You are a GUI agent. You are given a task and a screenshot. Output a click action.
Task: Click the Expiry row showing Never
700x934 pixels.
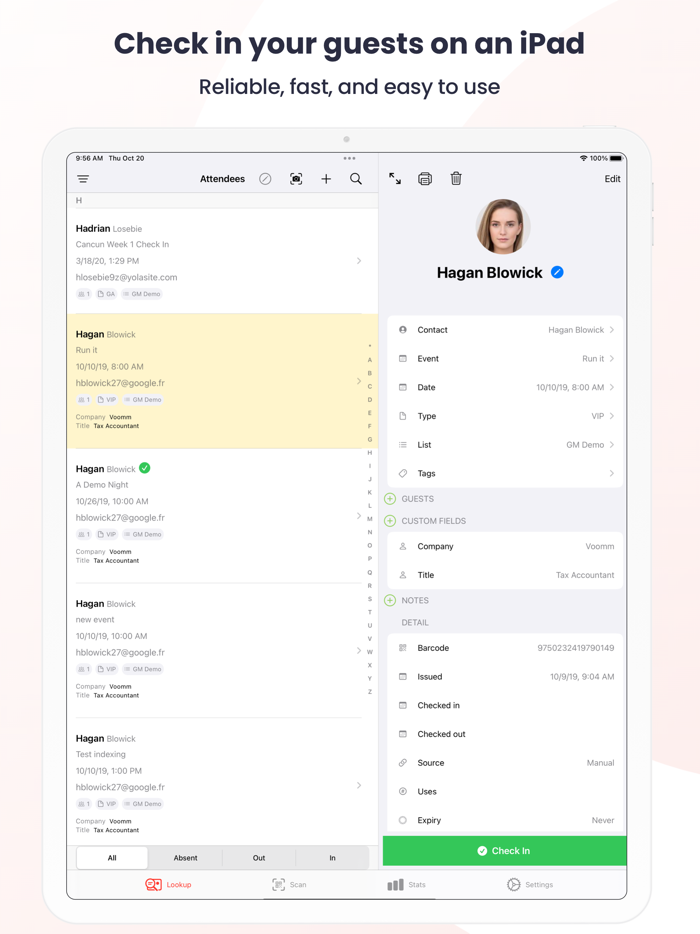coord(505,820)
